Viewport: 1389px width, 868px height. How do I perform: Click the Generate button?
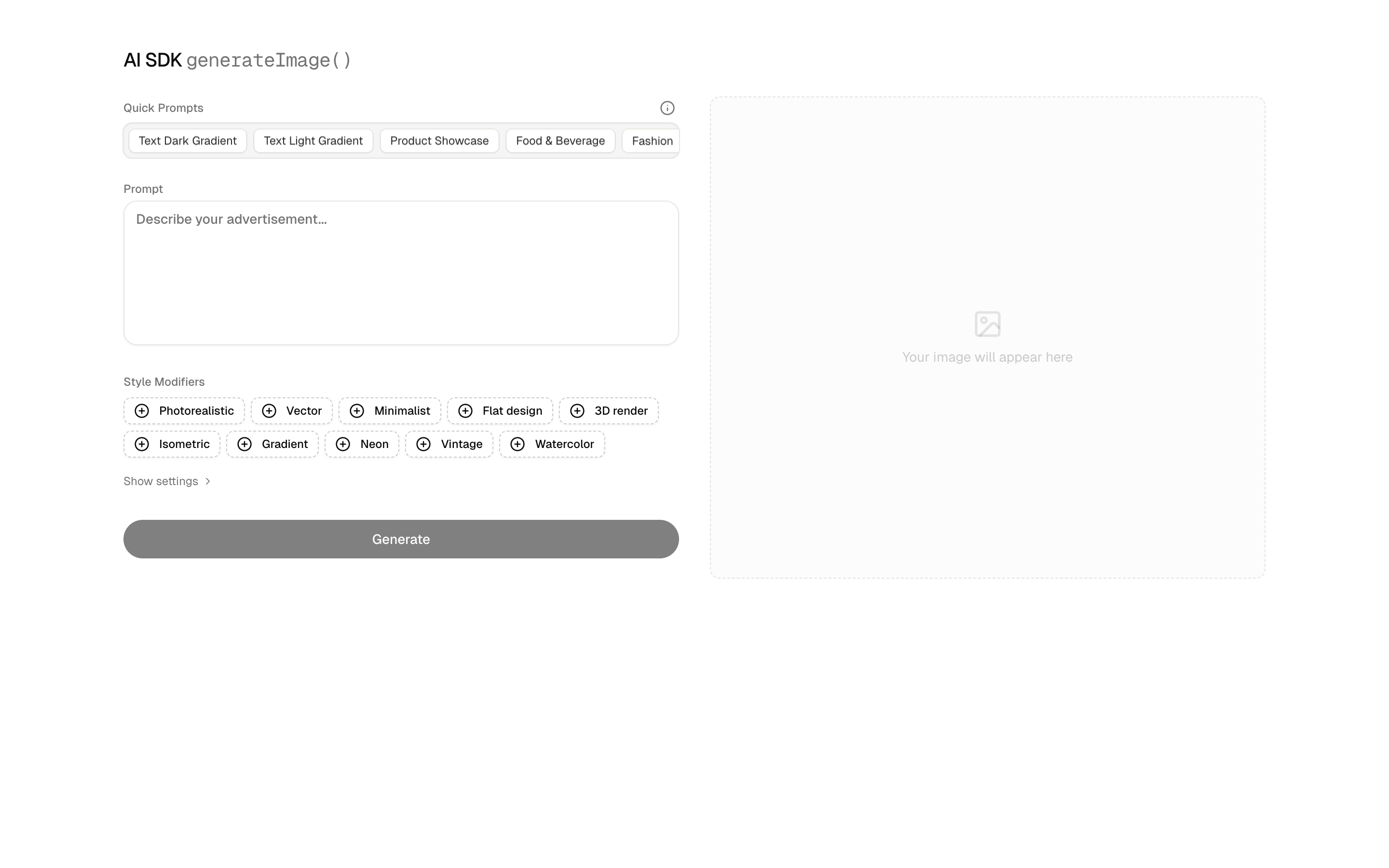pyautogui.click(x=401, y=539)
